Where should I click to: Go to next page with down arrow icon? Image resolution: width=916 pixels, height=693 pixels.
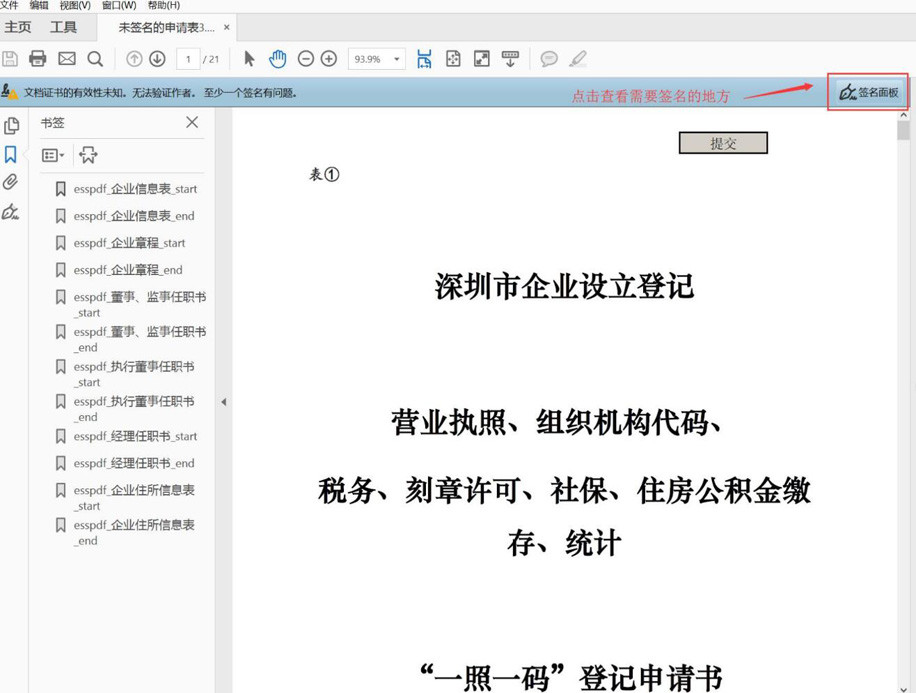(x=158, y=59)
